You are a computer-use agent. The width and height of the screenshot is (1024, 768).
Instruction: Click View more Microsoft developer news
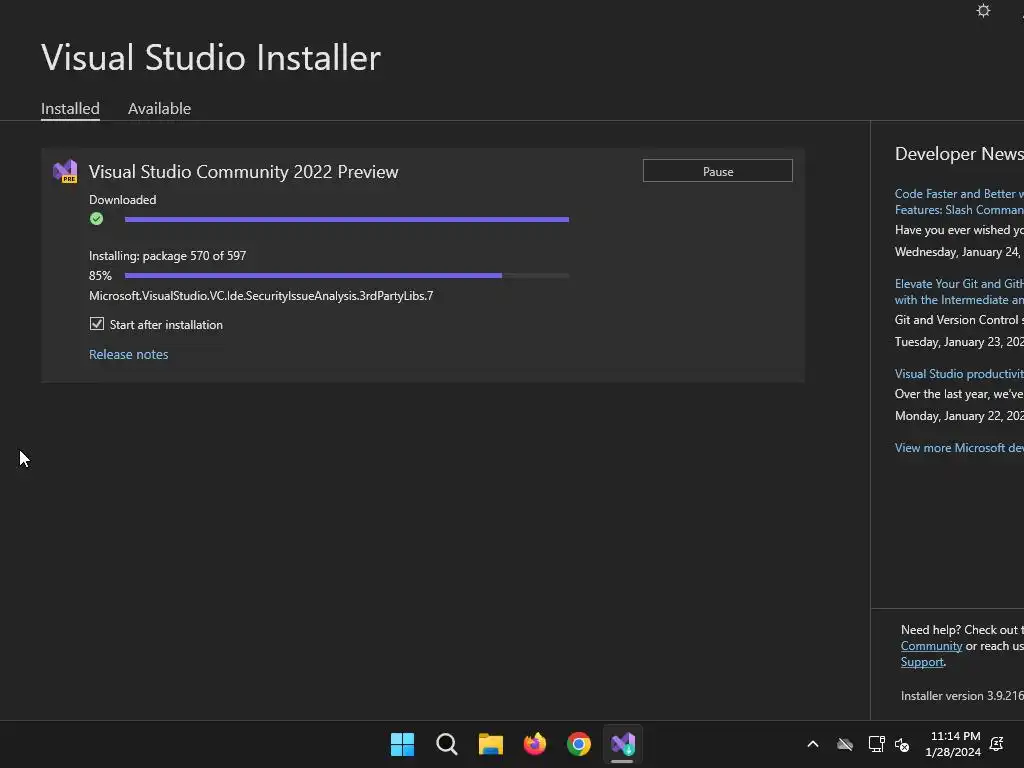tap(959, 447)
